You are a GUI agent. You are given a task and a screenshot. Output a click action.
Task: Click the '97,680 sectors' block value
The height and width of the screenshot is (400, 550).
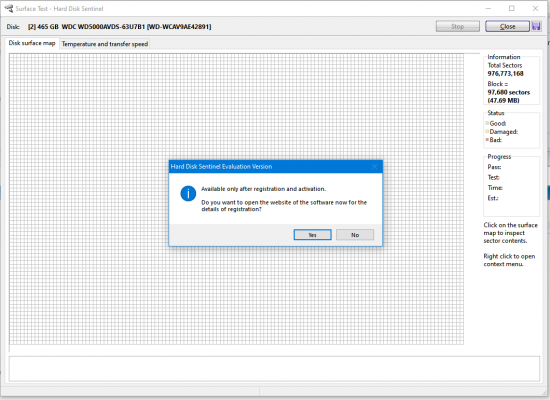coord(509,92)
